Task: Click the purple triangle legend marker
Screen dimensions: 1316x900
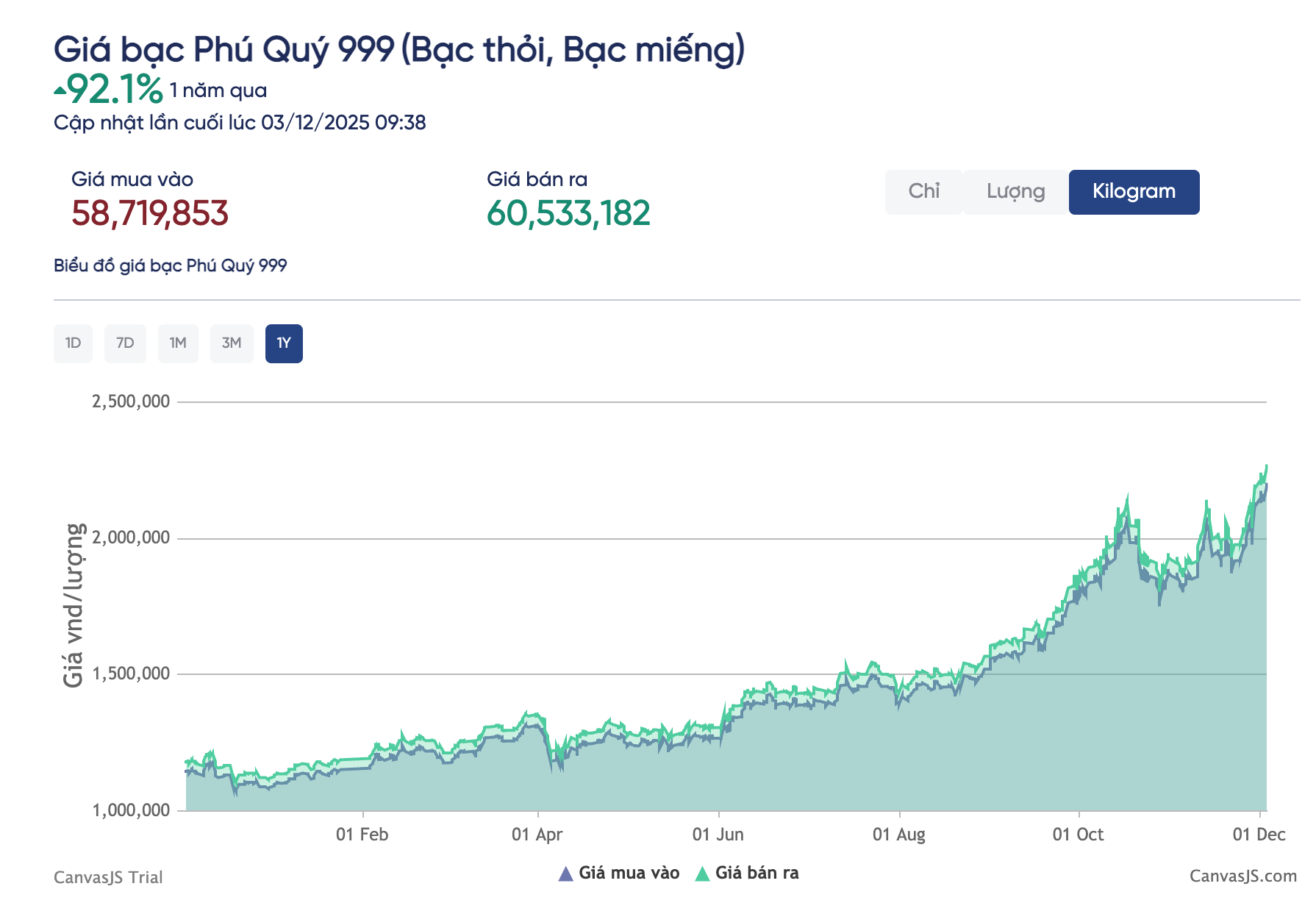Action: coord(565,874)
